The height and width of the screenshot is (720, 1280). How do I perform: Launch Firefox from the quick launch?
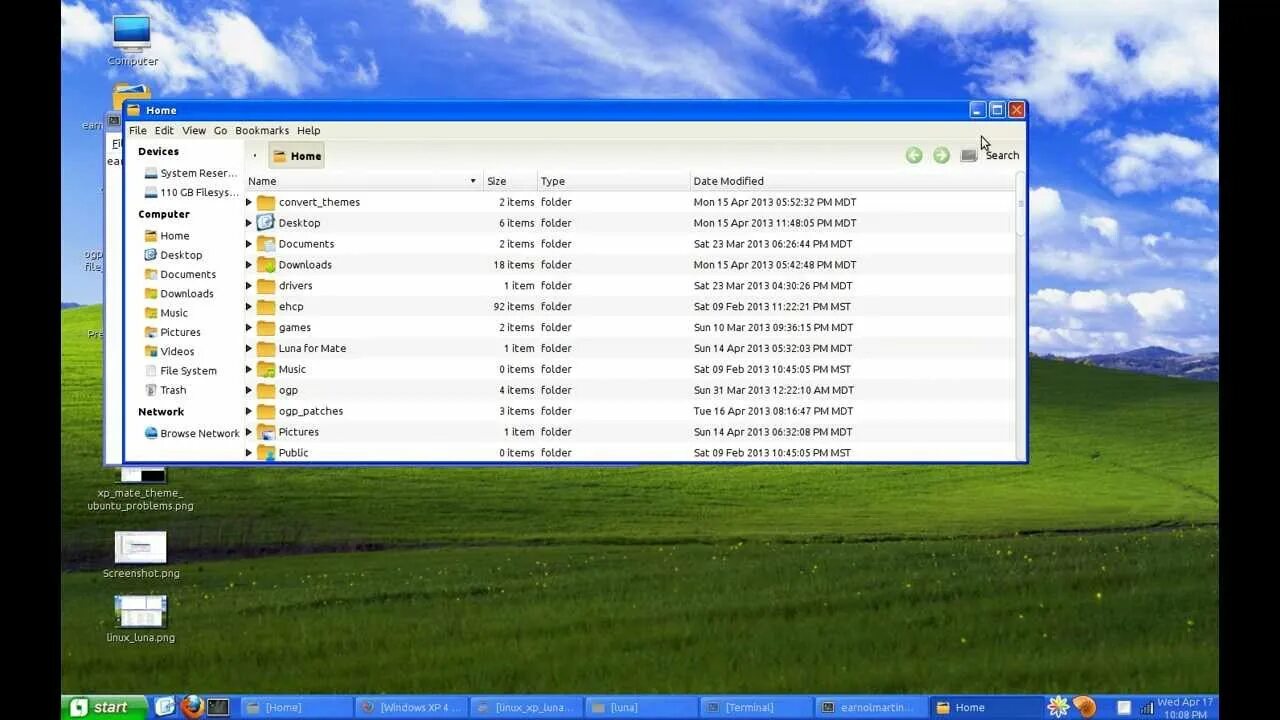(192, 707)
